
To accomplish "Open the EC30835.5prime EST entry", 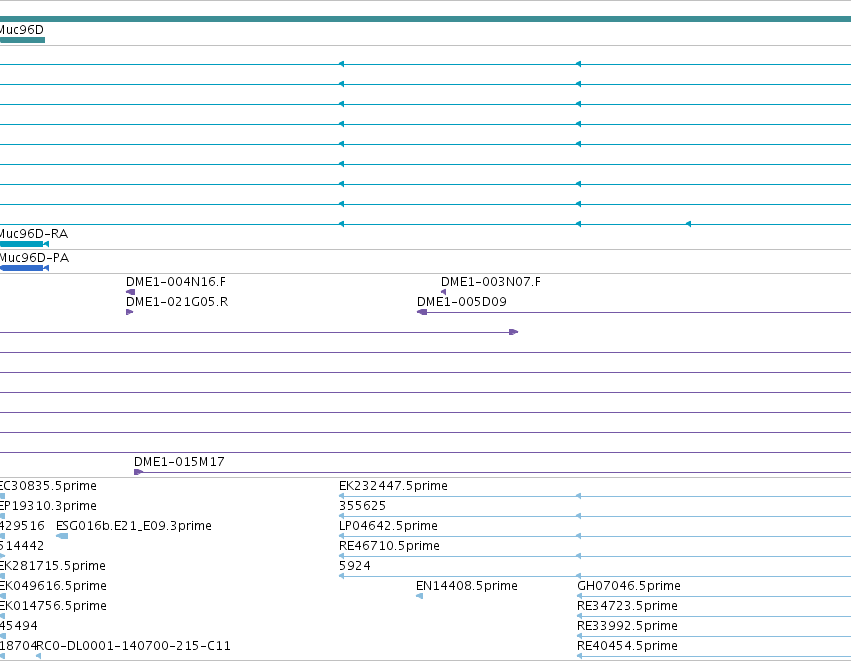I will click(48, 486).
